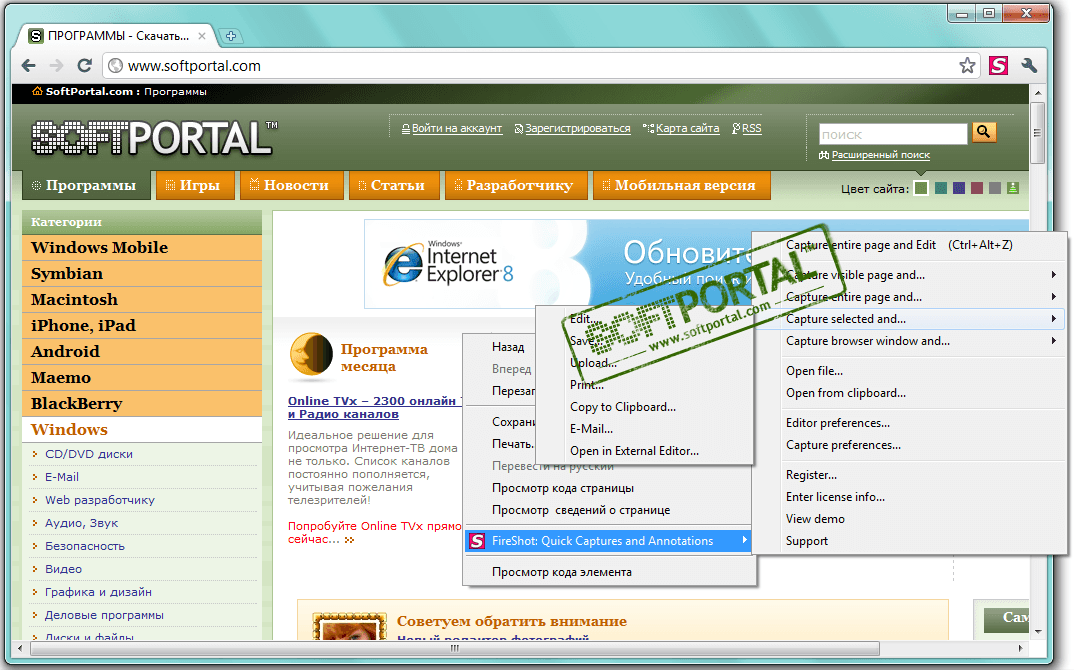The width and height of the screenshot is (1074, 670).
Task: Click the поиск search field
Action: point(893,134)
